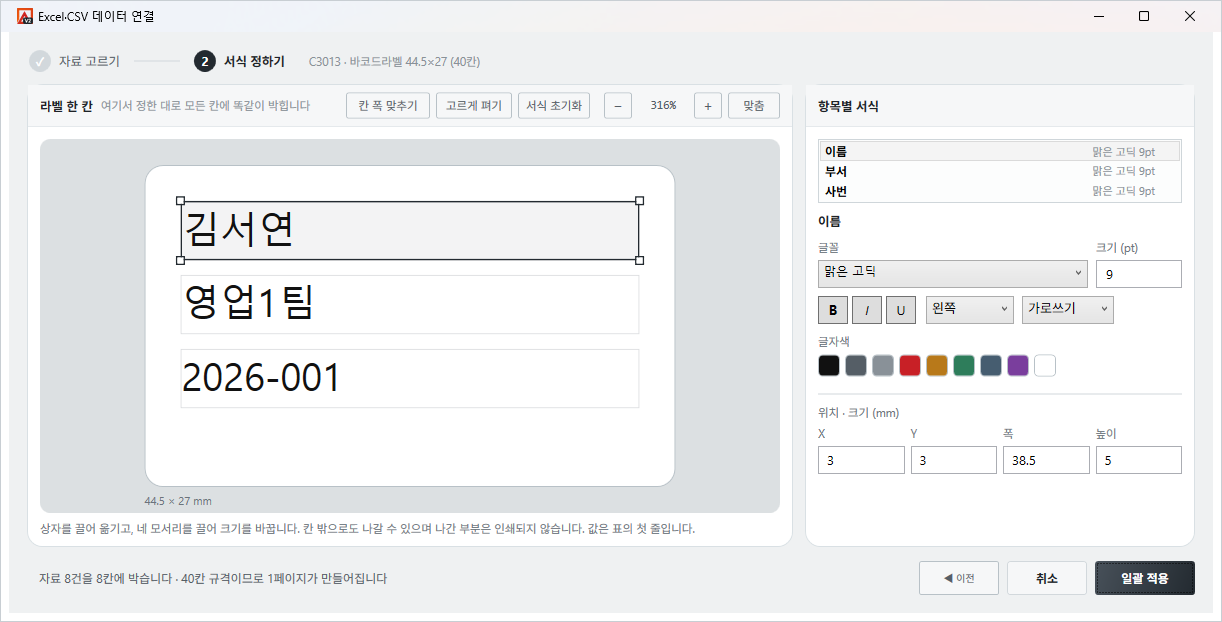The width and height of the screenshot is (1222, 622).
Task: Fit preview with the 맞춤 button
Action: 754,105
